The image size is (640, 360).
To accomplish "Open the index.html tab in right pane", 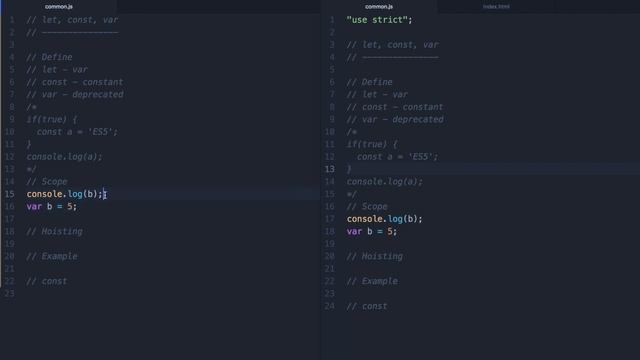I will [496, 7].
